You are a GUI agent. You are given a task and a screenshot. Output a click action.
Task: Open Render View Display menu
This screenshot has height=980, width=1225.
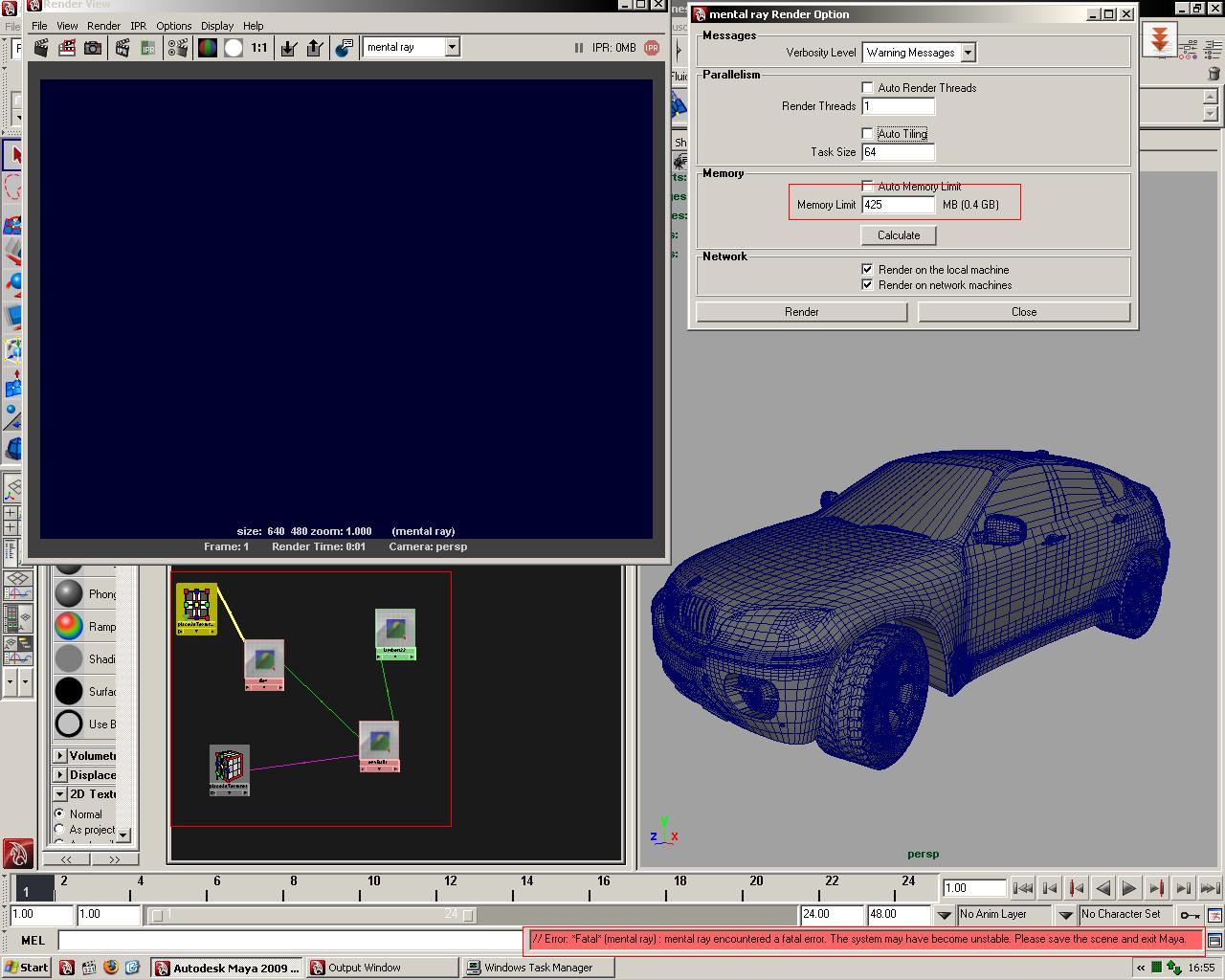point(217,26)
